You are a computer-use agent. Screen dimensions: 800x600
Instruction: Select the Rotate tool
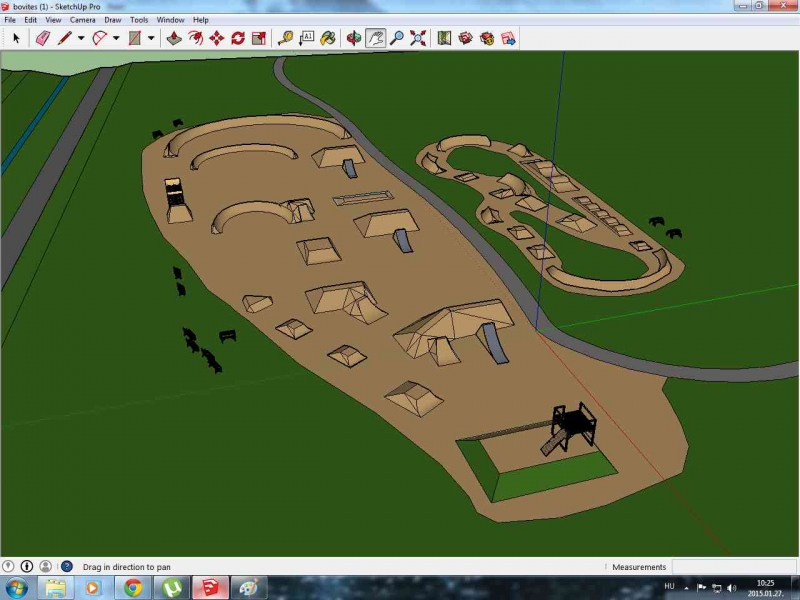click(x=238, y=38)
